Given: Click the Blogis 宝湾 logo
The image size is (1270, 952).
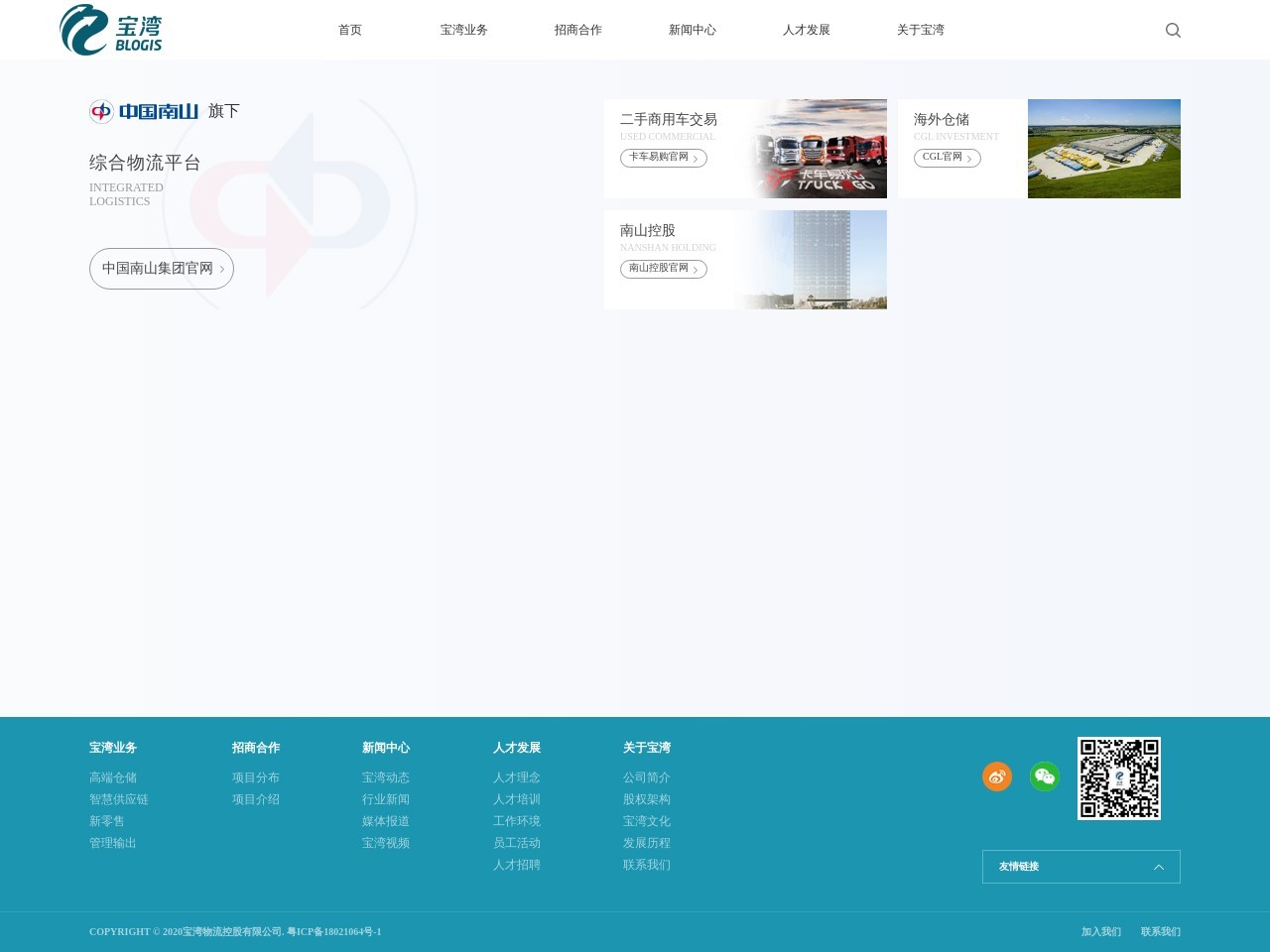Looking at the screenshot, I should [x=111, y=30].
